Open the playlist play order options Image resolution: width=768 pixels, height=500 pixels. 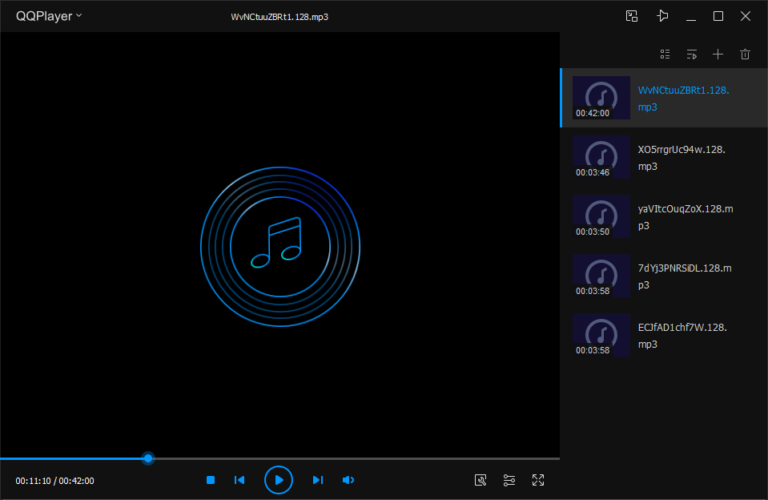tap(692, 54)
